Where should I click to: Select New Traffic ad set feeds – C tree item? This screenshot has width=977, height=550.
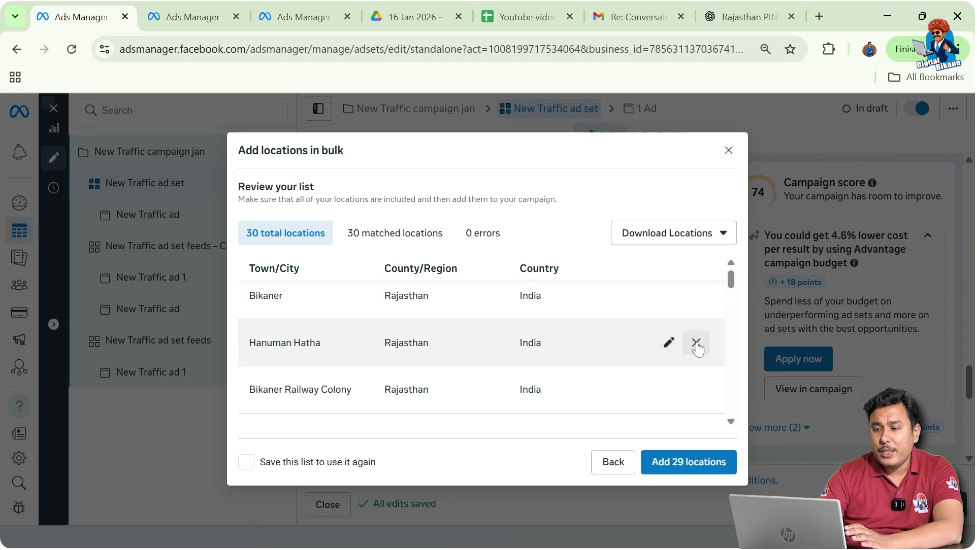[158, 246]
